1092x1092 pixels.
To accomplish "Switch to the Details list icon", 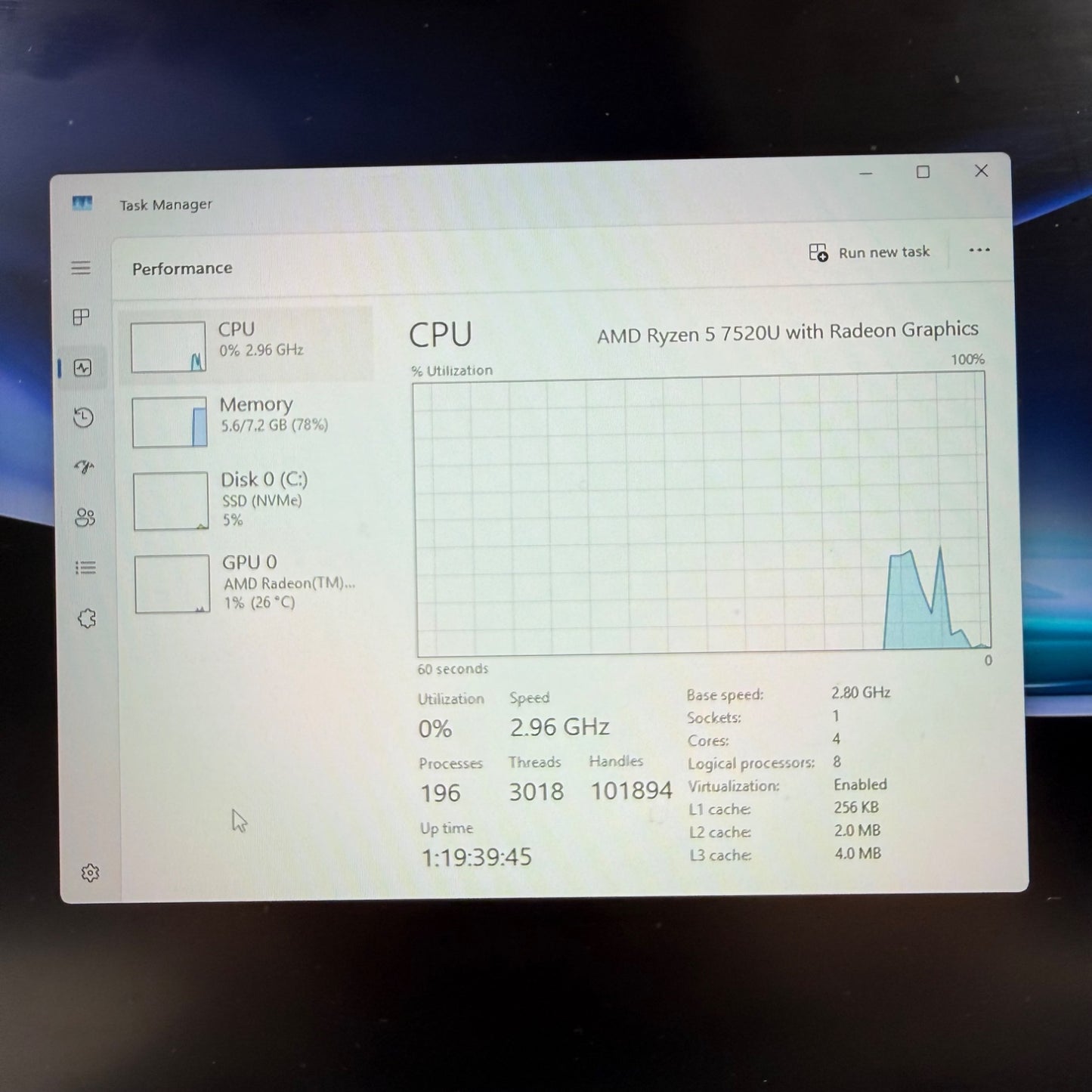I will [x=85, y=568].
